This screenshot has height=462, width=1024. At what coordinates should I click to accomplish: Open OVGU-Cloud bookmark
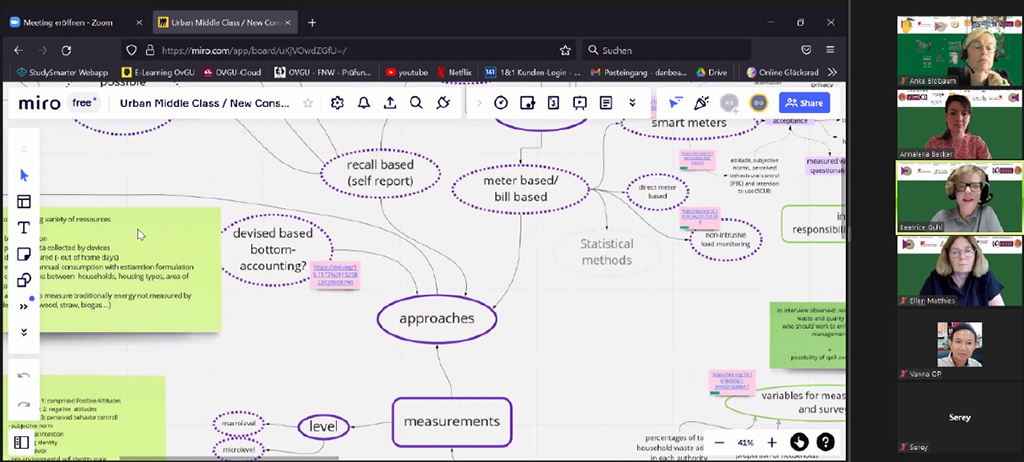click(232, 73)
